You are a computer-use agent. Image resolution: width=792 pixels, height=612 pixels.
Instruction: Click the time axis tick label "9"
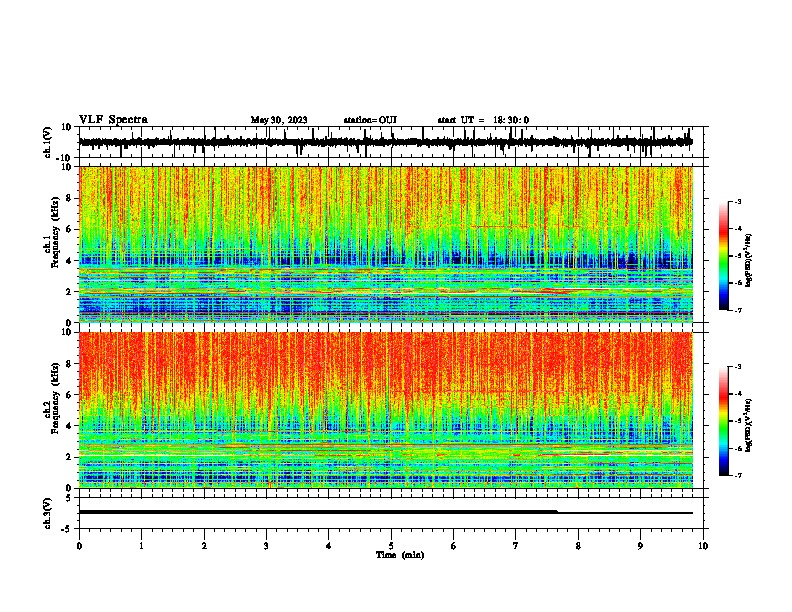pos(640,546)
